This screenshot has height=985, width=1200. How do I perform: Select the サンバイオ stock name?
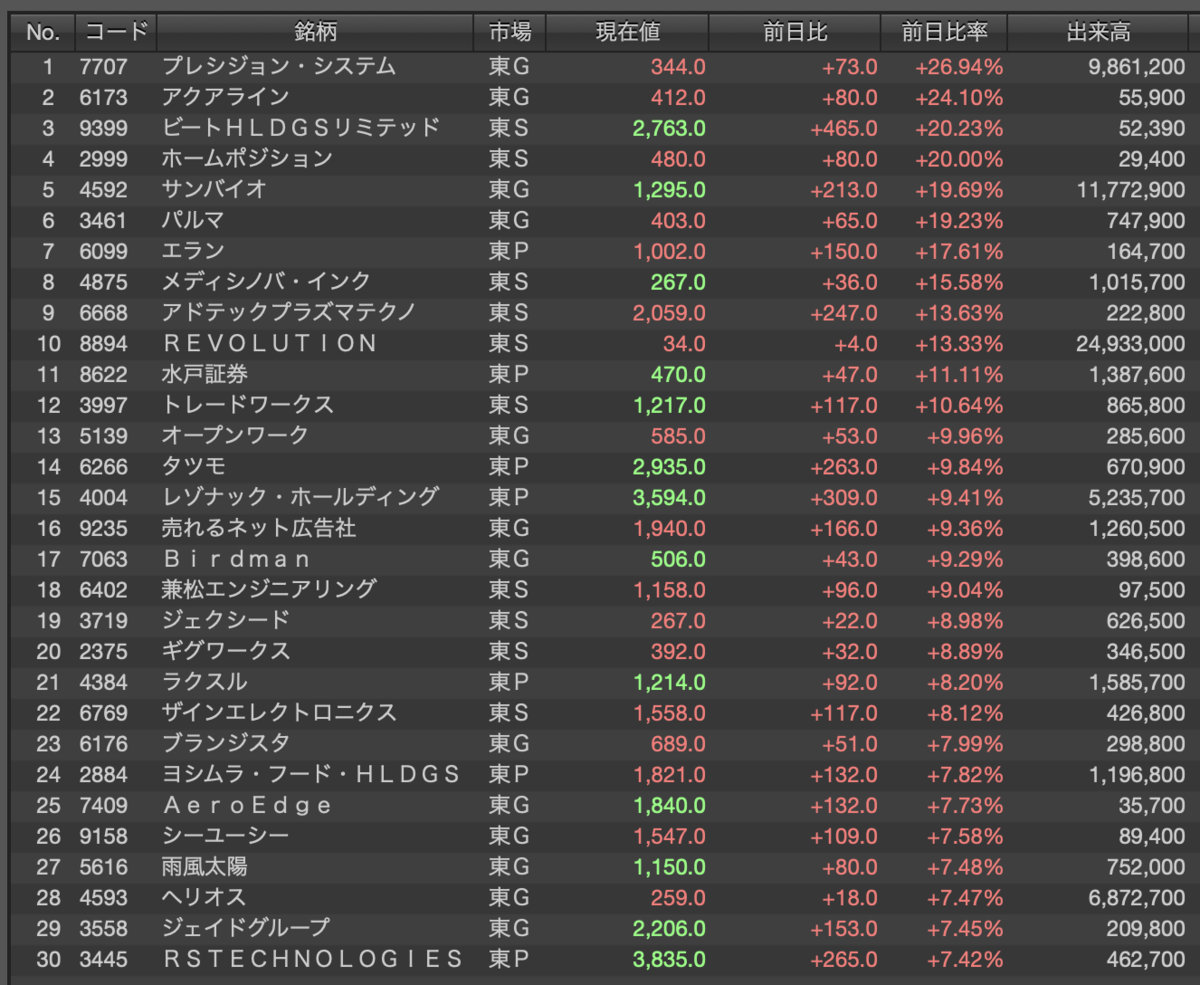tap(214, 189)
